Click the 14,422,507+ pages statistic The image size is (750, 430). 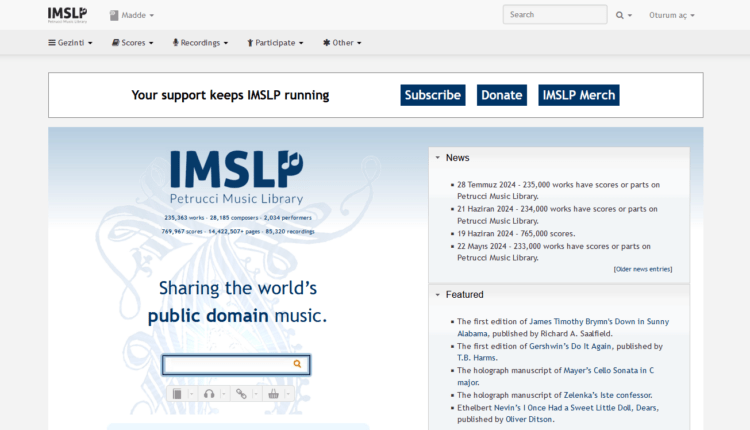[234, 232]
